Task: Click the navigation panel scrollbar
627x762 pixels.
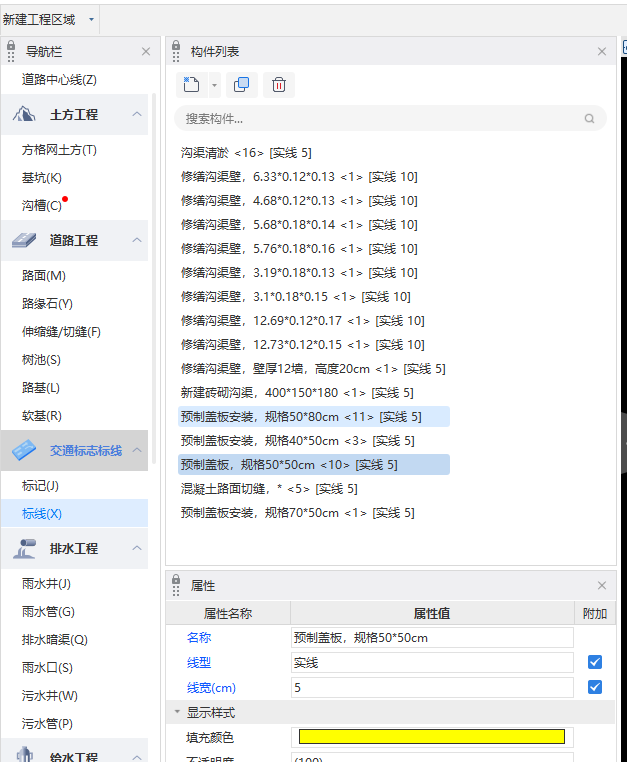Action: click(154, 277)
